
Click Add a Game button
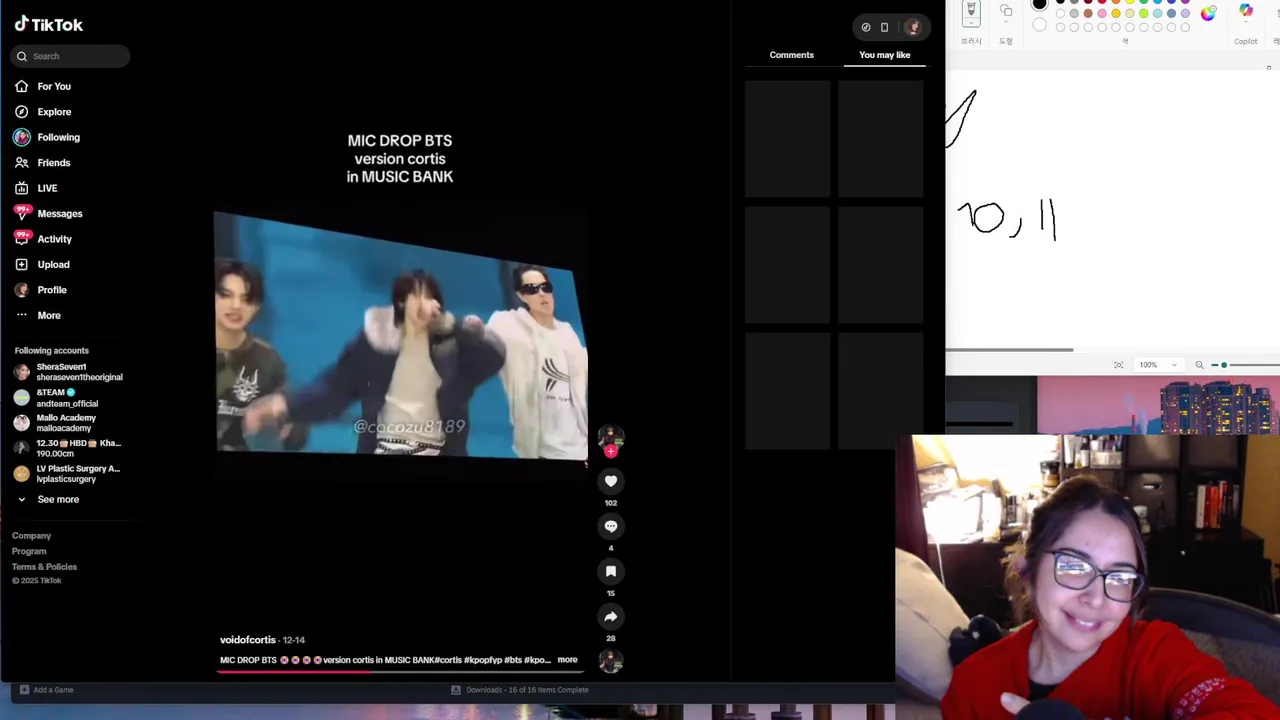click(46, 690)
